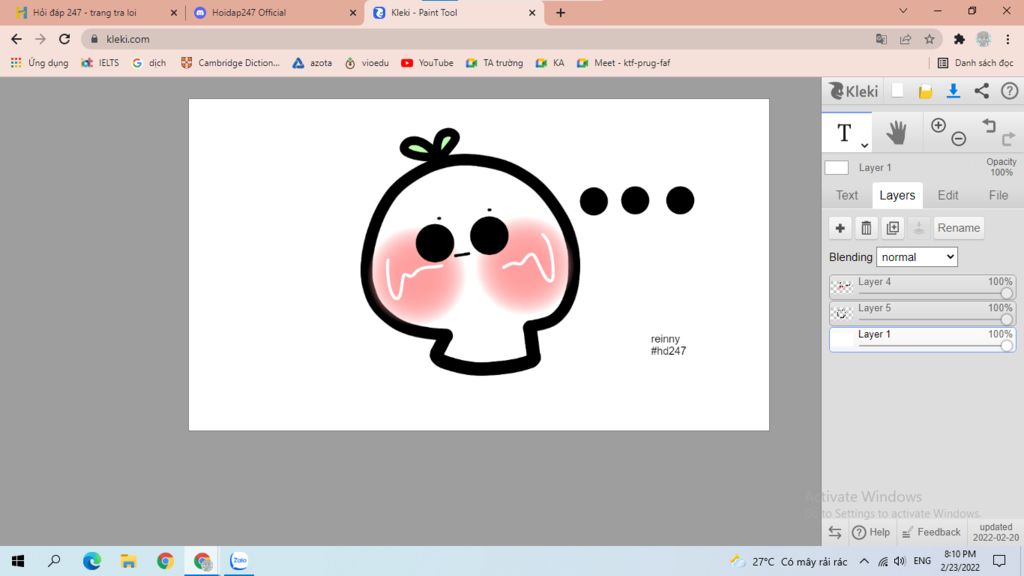
Task: Open the azota bookmark
Action: tap(312, 63)
